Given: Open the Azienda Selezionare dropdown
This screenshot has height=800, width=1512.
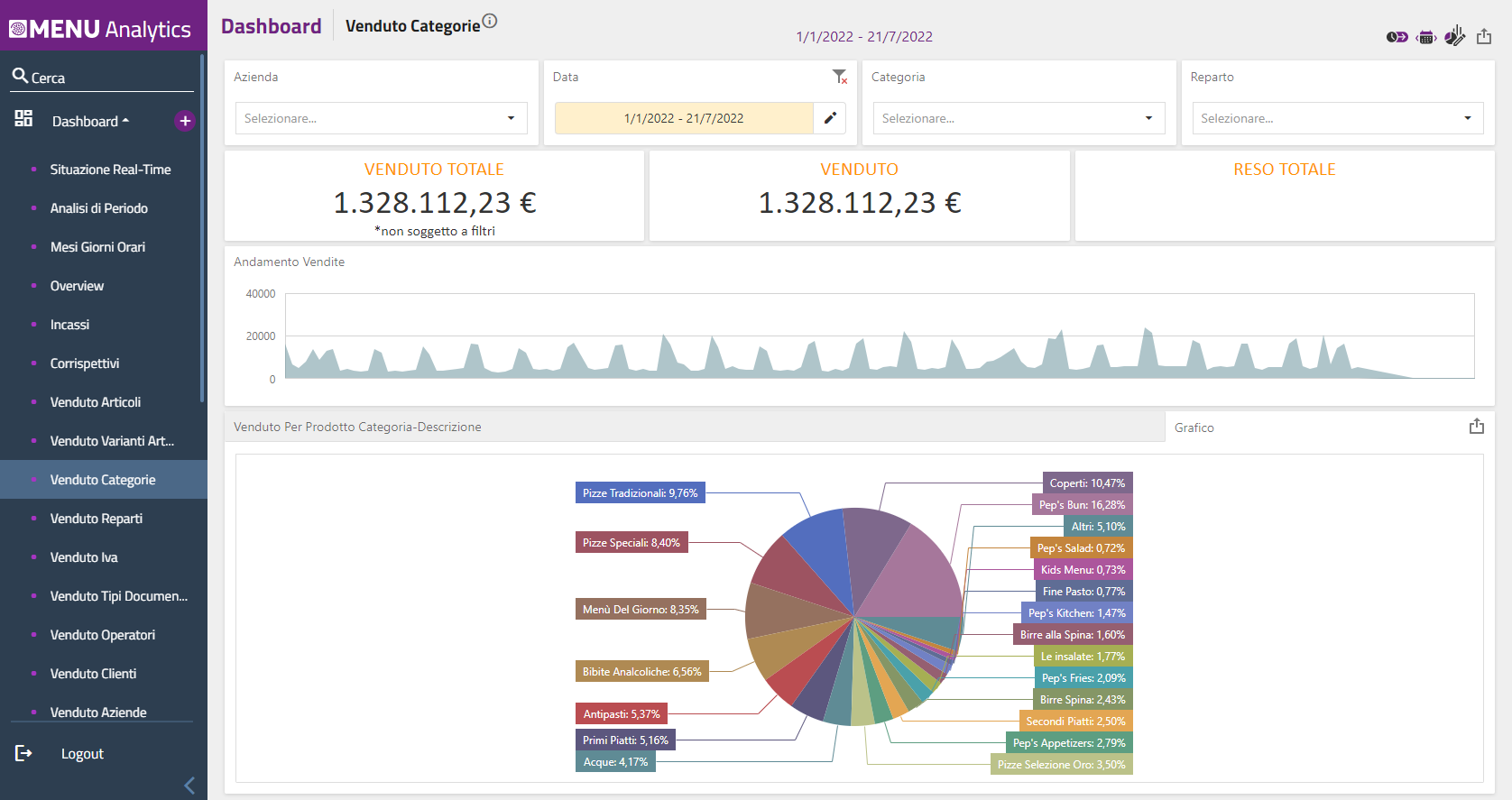Looking at the screenshot, I should coord(382,118).
